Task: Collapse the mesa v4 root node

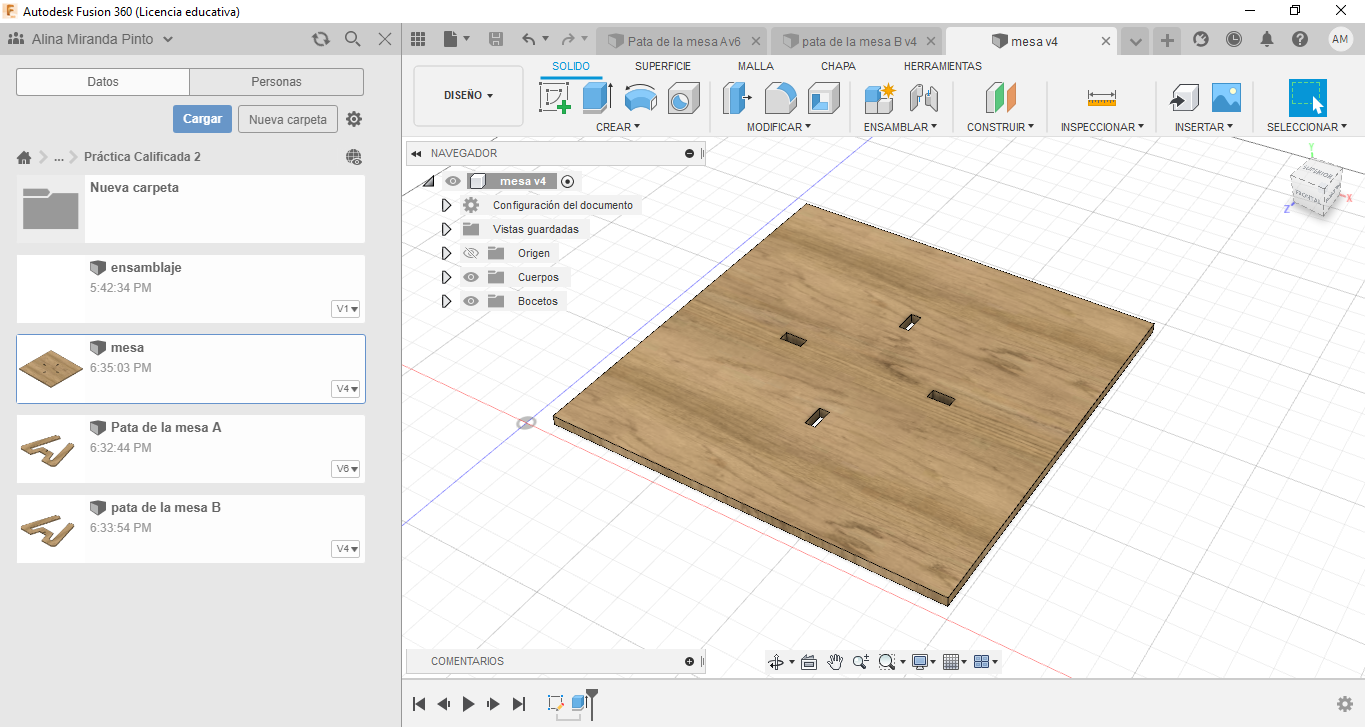Action: 429,181
